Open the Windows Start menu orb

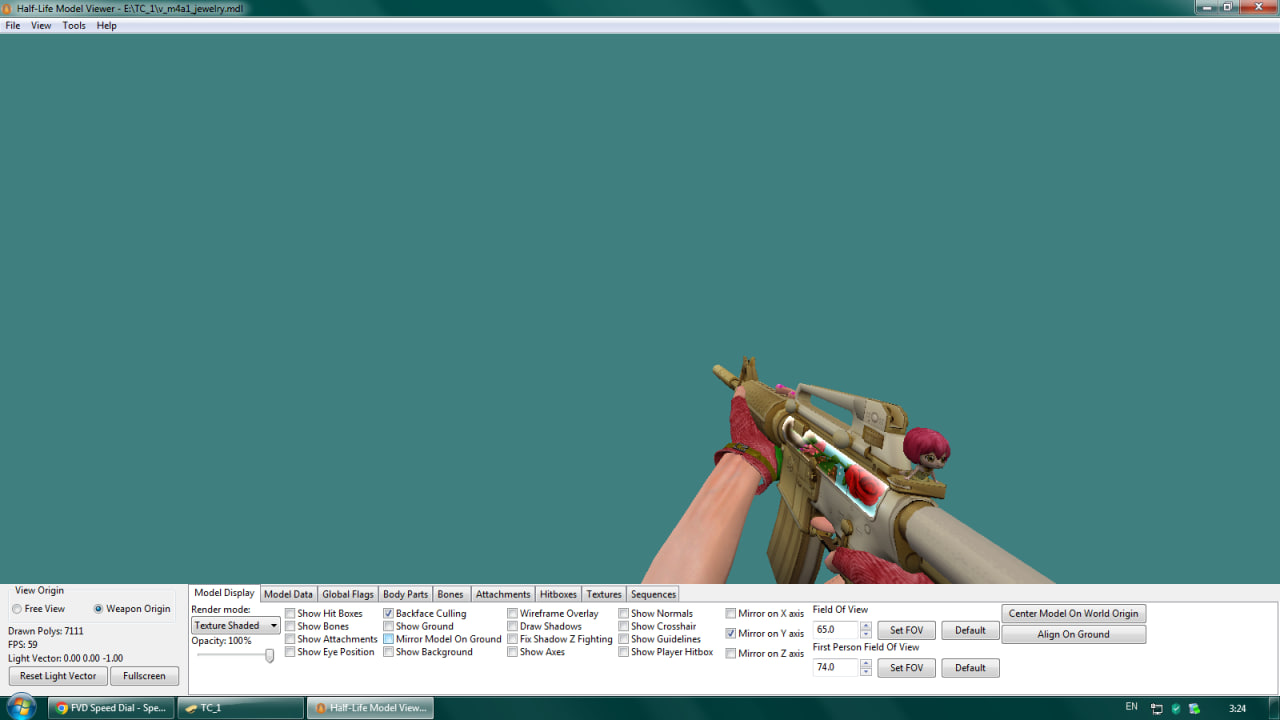pyautogui.click(x=21, y=707)
